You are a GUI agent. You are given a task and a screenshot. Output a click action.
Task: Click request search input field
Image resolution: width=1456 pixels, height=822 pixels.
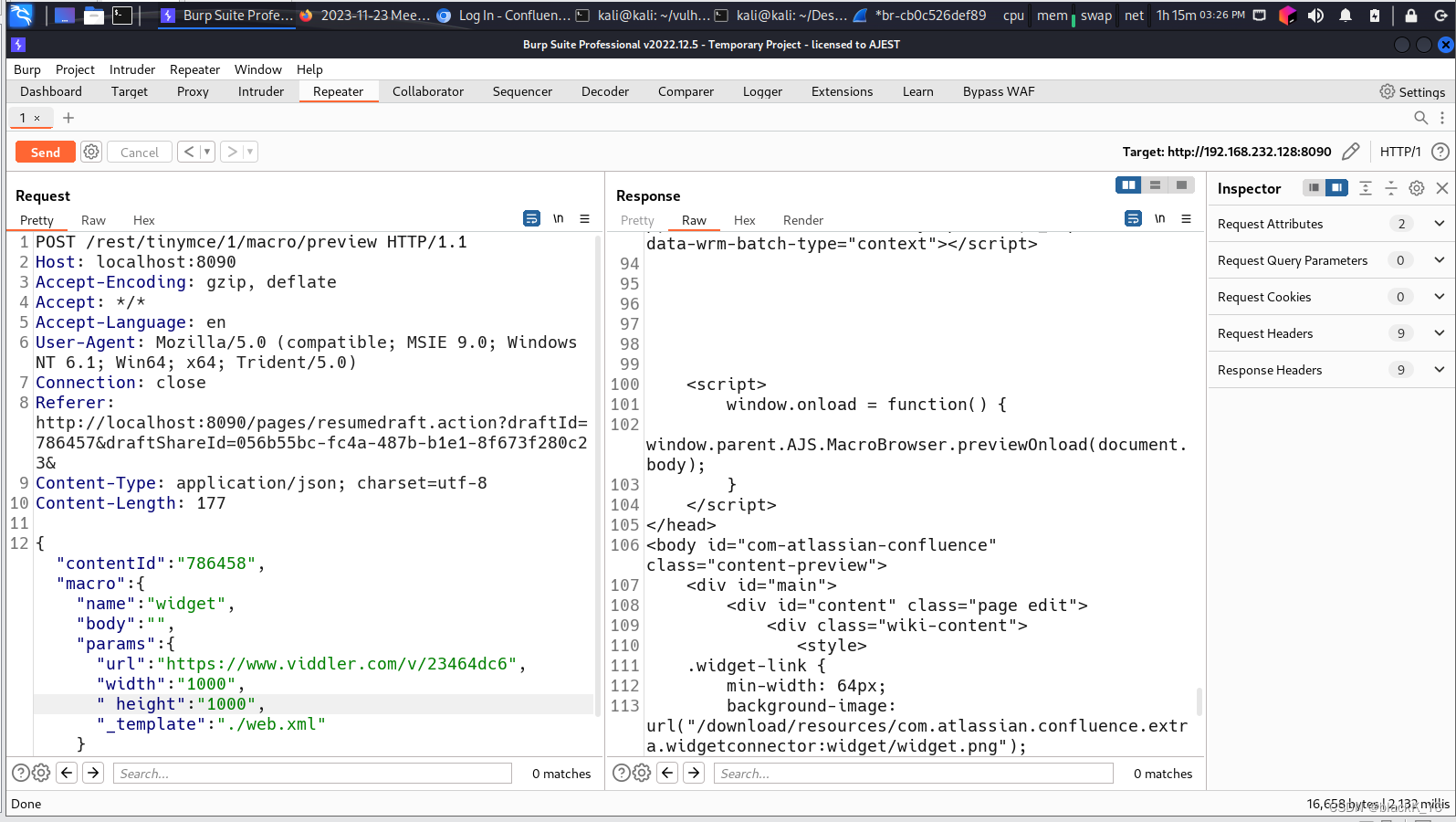(x=312, y=774)
